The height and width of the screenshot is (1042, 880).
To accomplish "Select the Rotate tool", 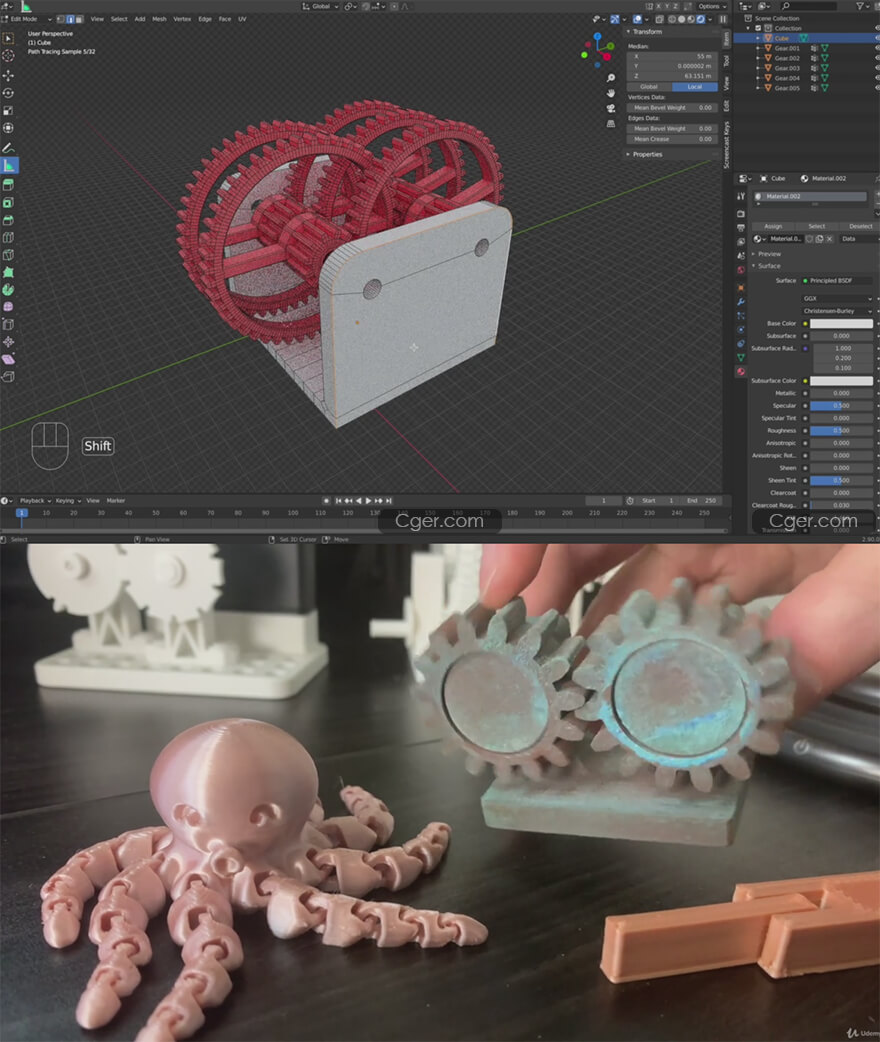I will coord(9,93).
